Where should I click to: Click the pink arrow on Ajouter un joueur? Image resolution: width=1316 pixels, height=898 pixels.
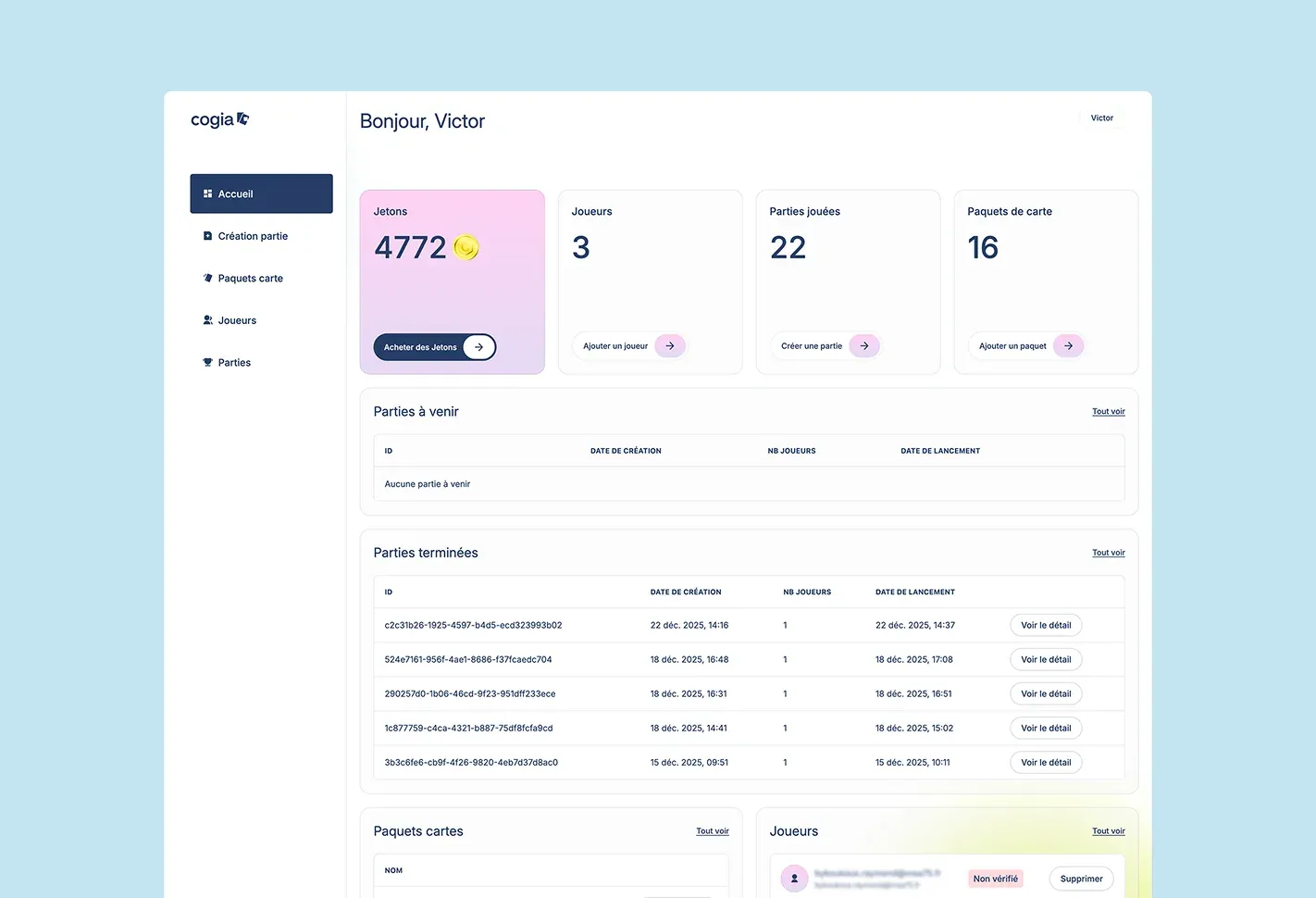pyautogui.click(x=670, y=346)
